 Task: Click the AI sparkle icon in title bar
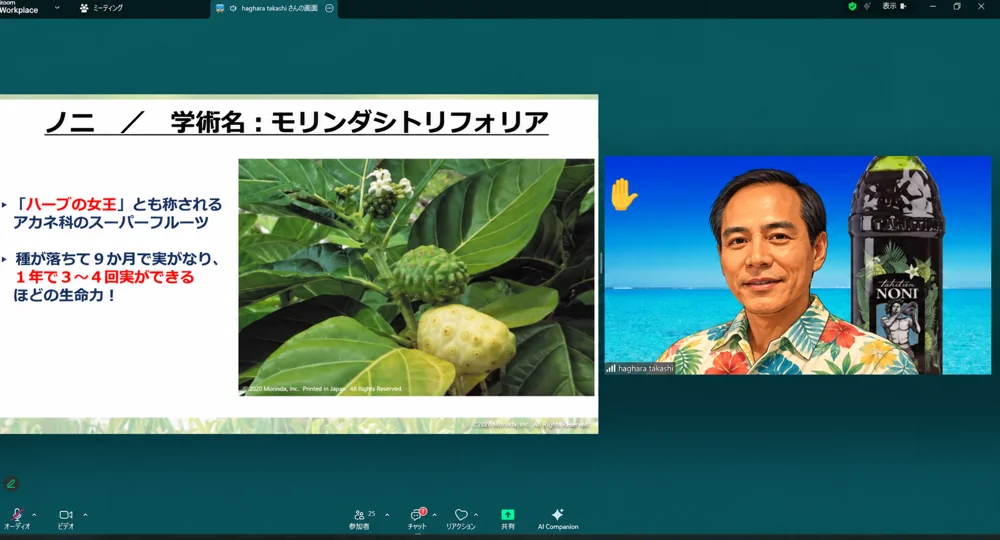(x=867, y=6)
